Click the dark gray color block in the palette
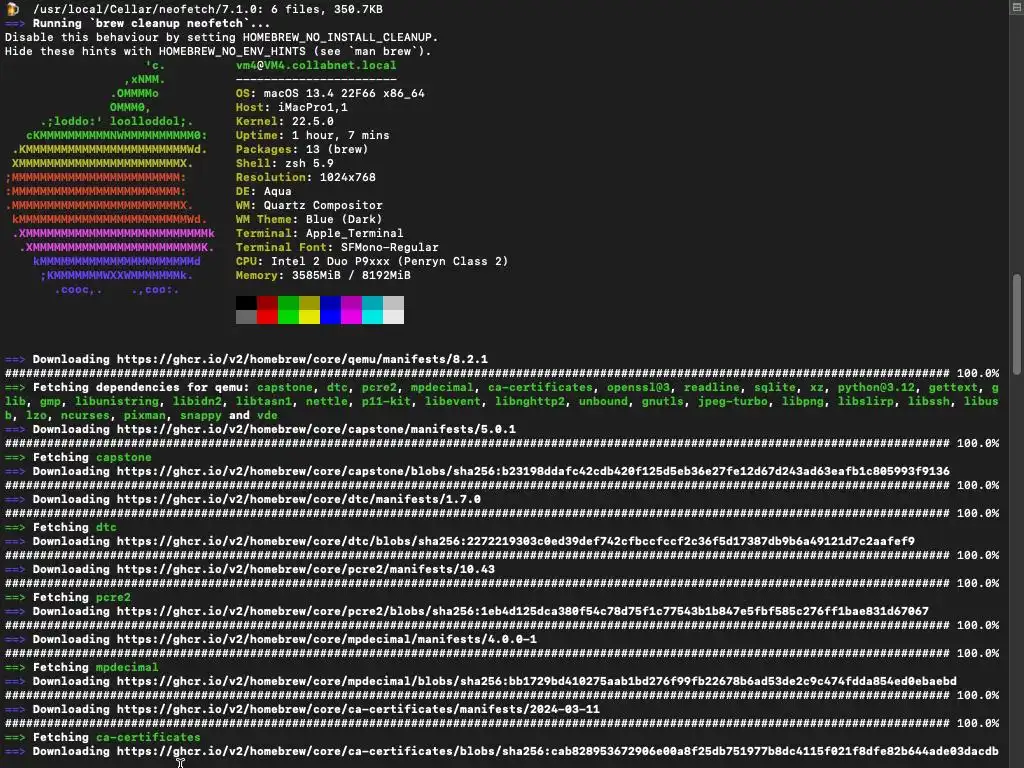The height and width of the screenshot is (768, 1024). point(246,317)
